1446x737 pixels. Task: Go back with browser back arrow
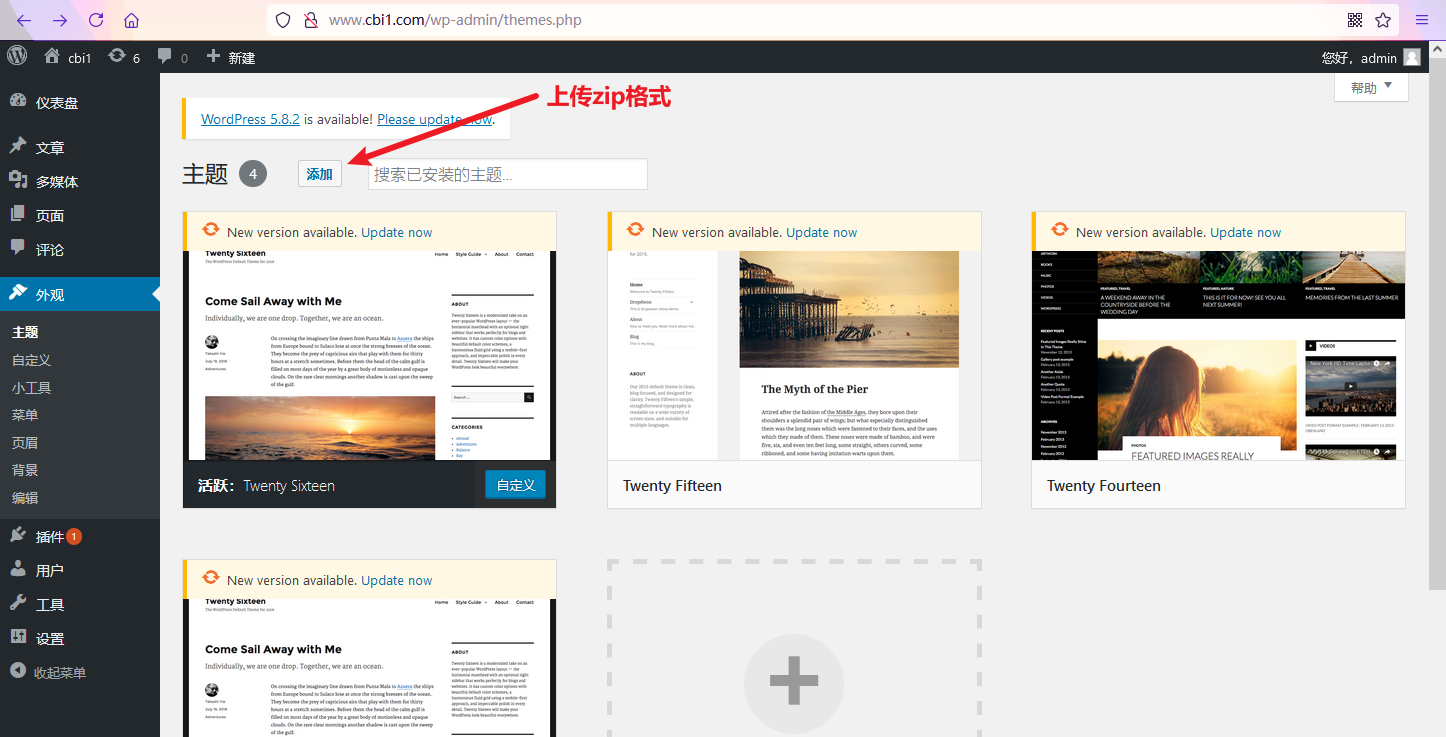(24, 20)
